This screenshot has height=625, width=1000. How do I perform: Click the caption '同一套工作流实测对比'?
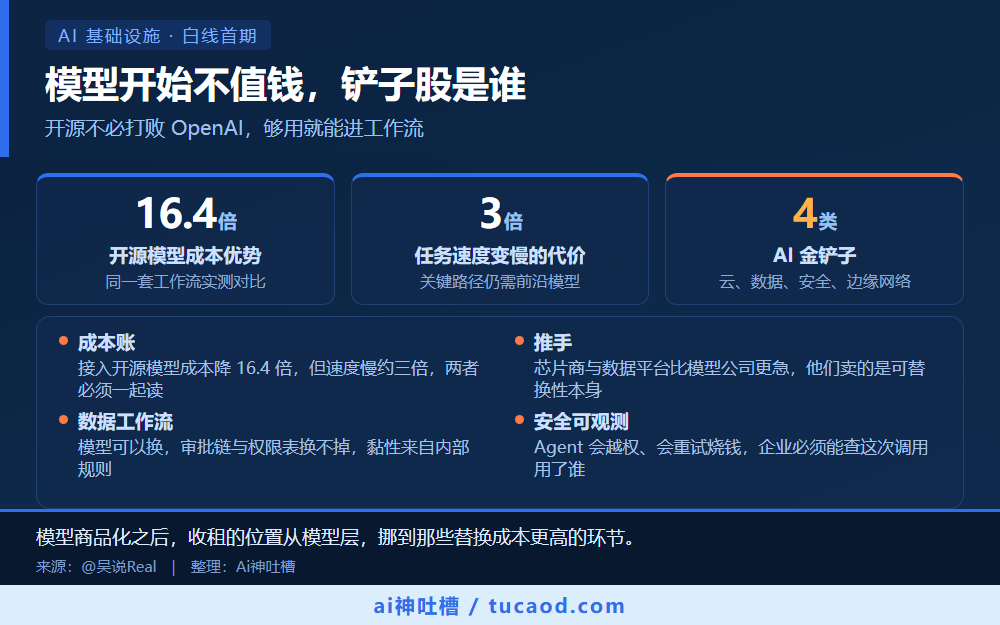coord(186,282)
